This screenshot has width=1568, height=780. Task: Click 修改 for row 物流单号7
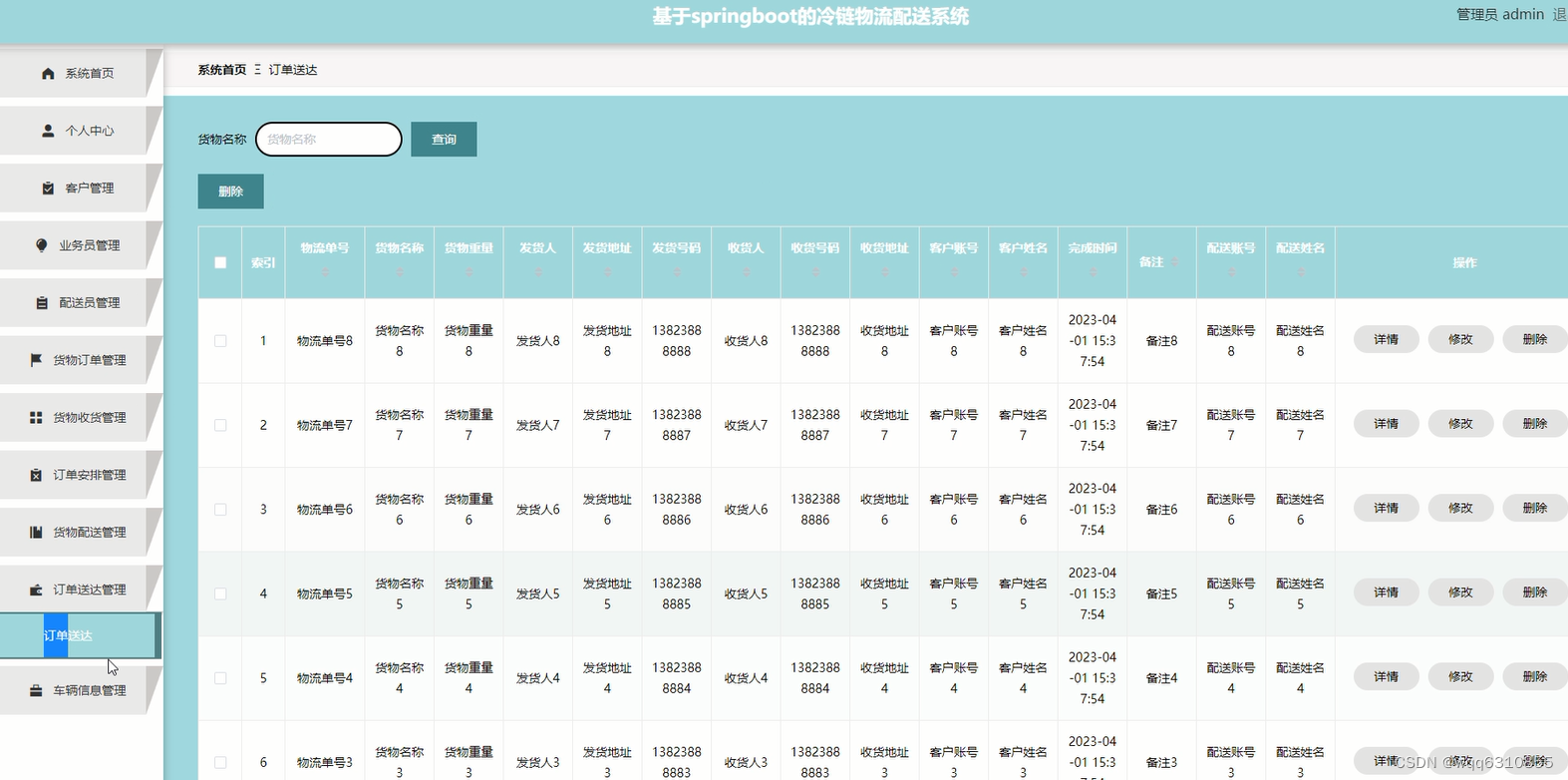coord(1460,424)
